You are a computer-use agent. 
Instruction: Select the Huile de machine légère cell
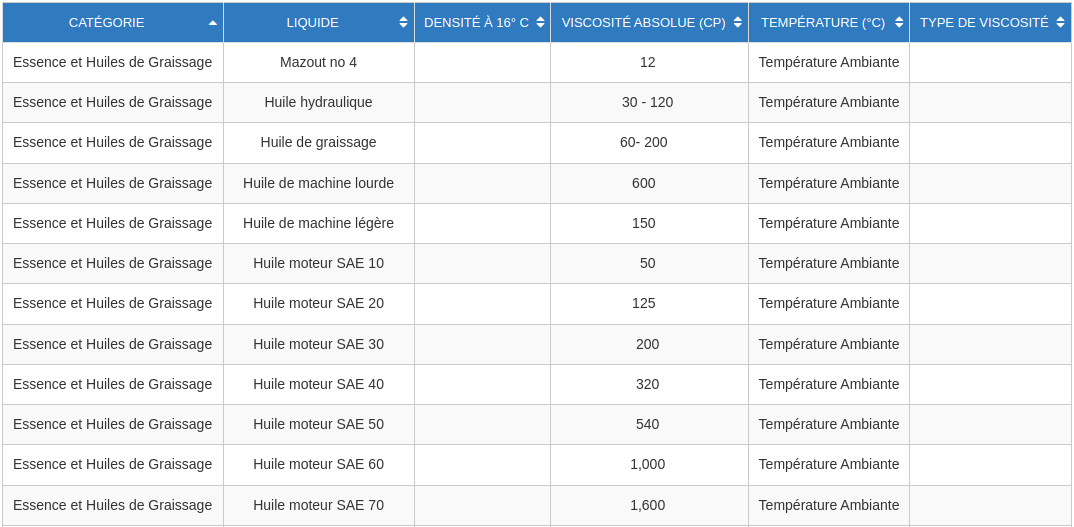[x=319, y=223]
